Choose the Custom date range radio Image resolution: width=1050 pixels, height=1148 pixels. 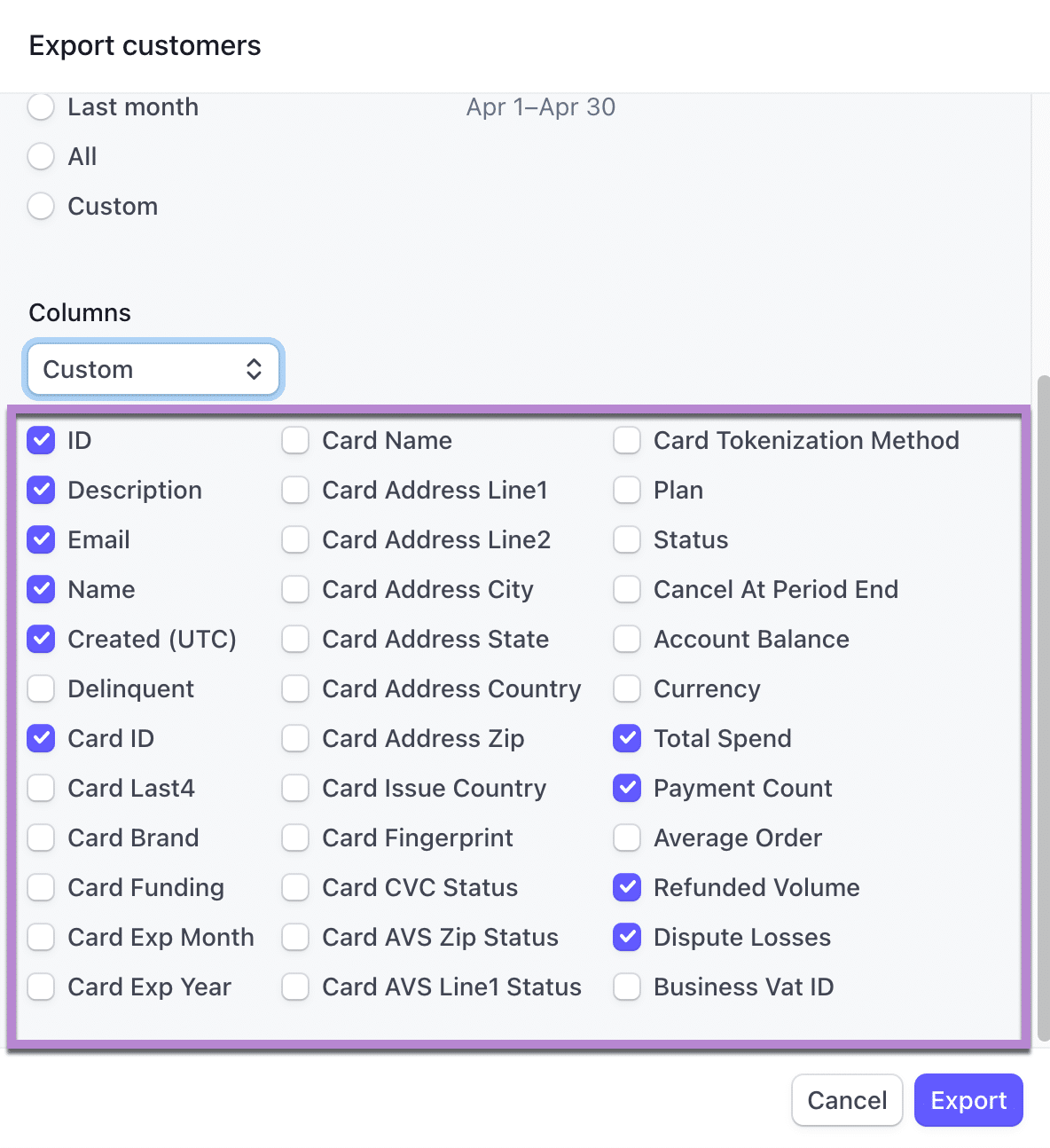pyautogui.click(x=41, y=207)
